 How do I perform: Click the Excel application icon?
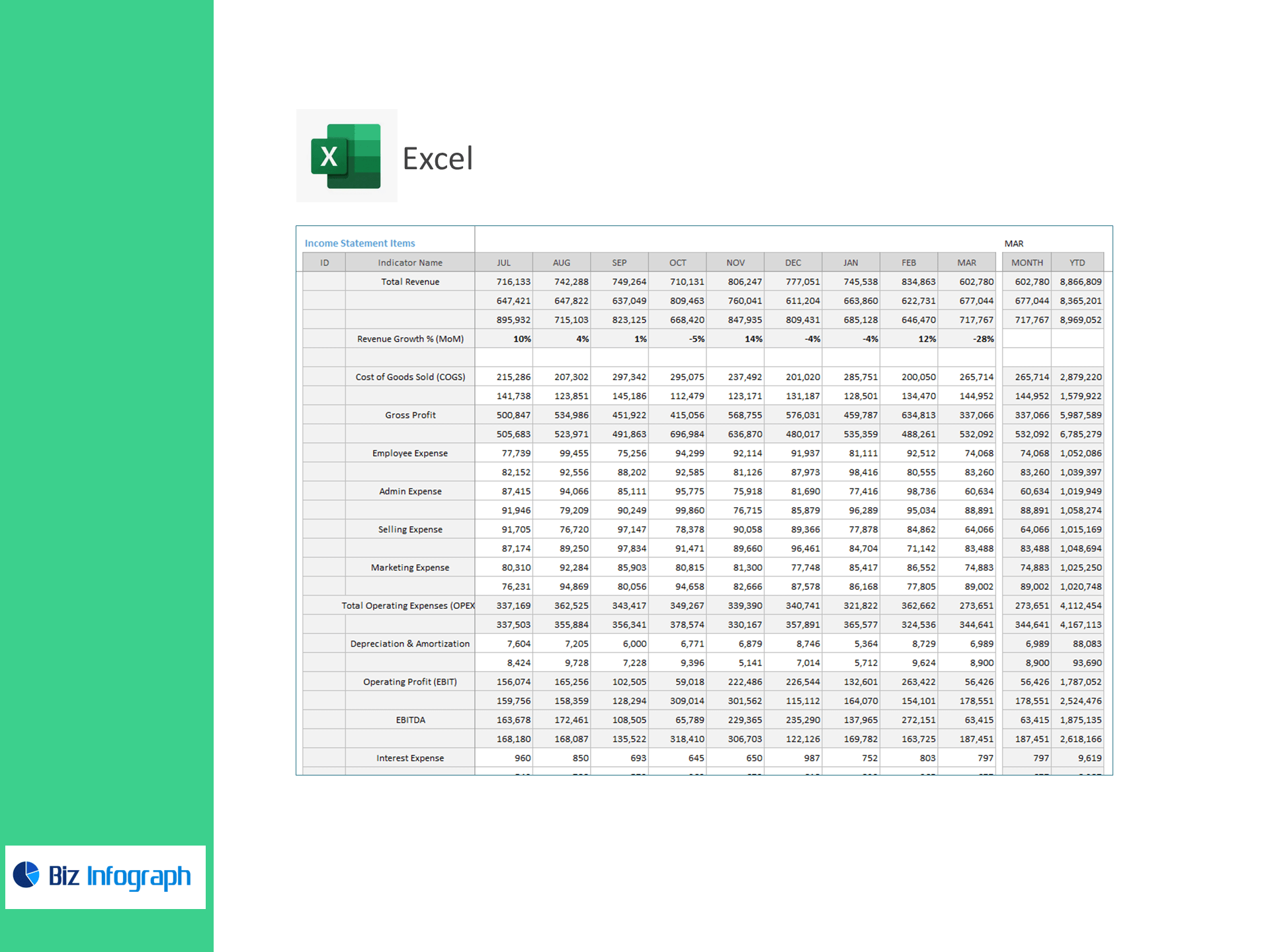[346, 156]
